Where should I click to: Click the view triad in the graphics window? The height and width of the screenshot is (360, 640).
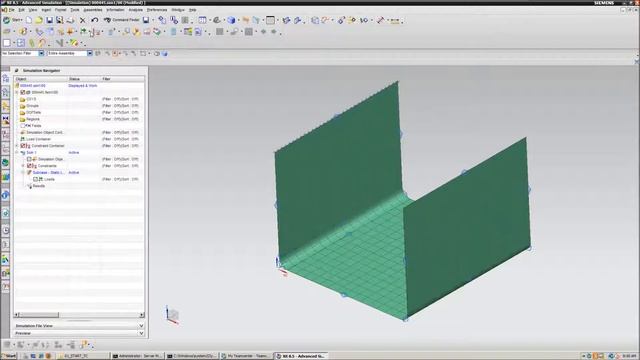[x=172, y=315]
